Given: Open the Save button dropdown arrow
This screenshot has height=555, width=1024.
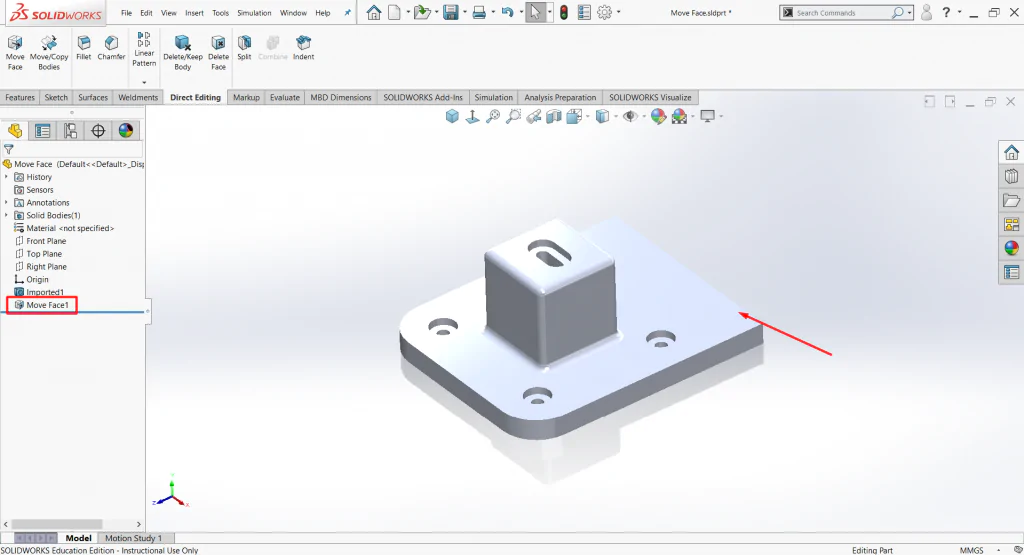Looking at the screenshot, I should click(464, 12).
